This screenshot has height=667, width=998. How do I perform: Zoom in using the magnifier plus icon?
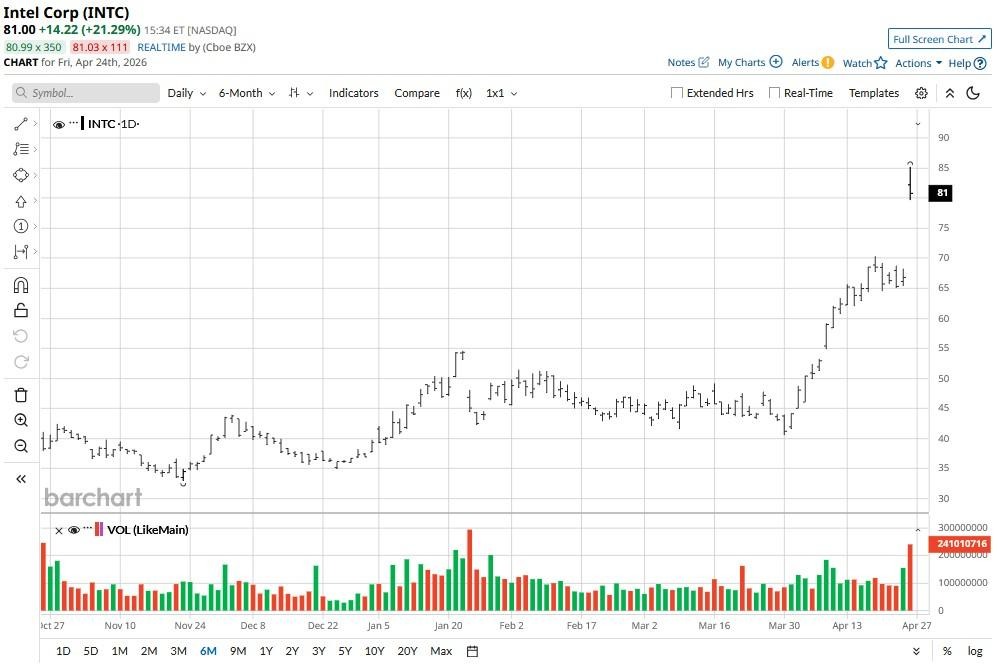[21, 421]
